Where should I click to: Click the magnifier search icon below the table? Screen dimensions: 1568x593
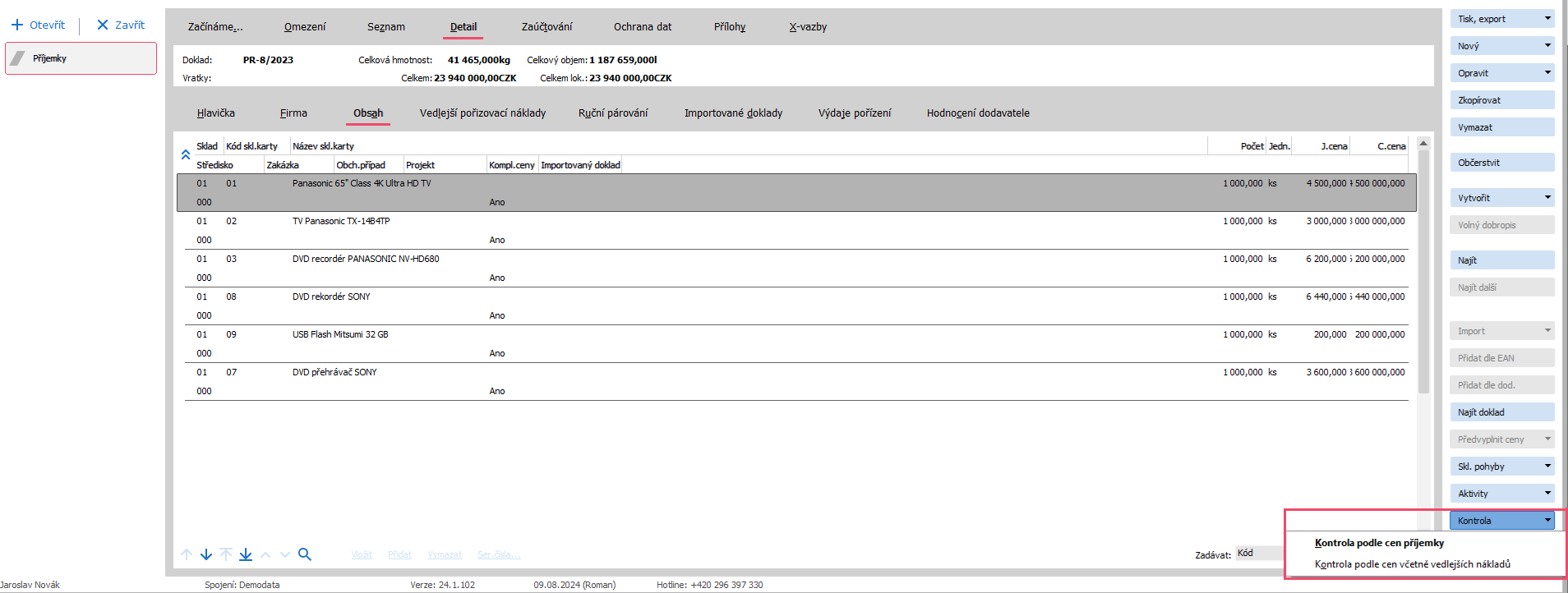point(305,554)
